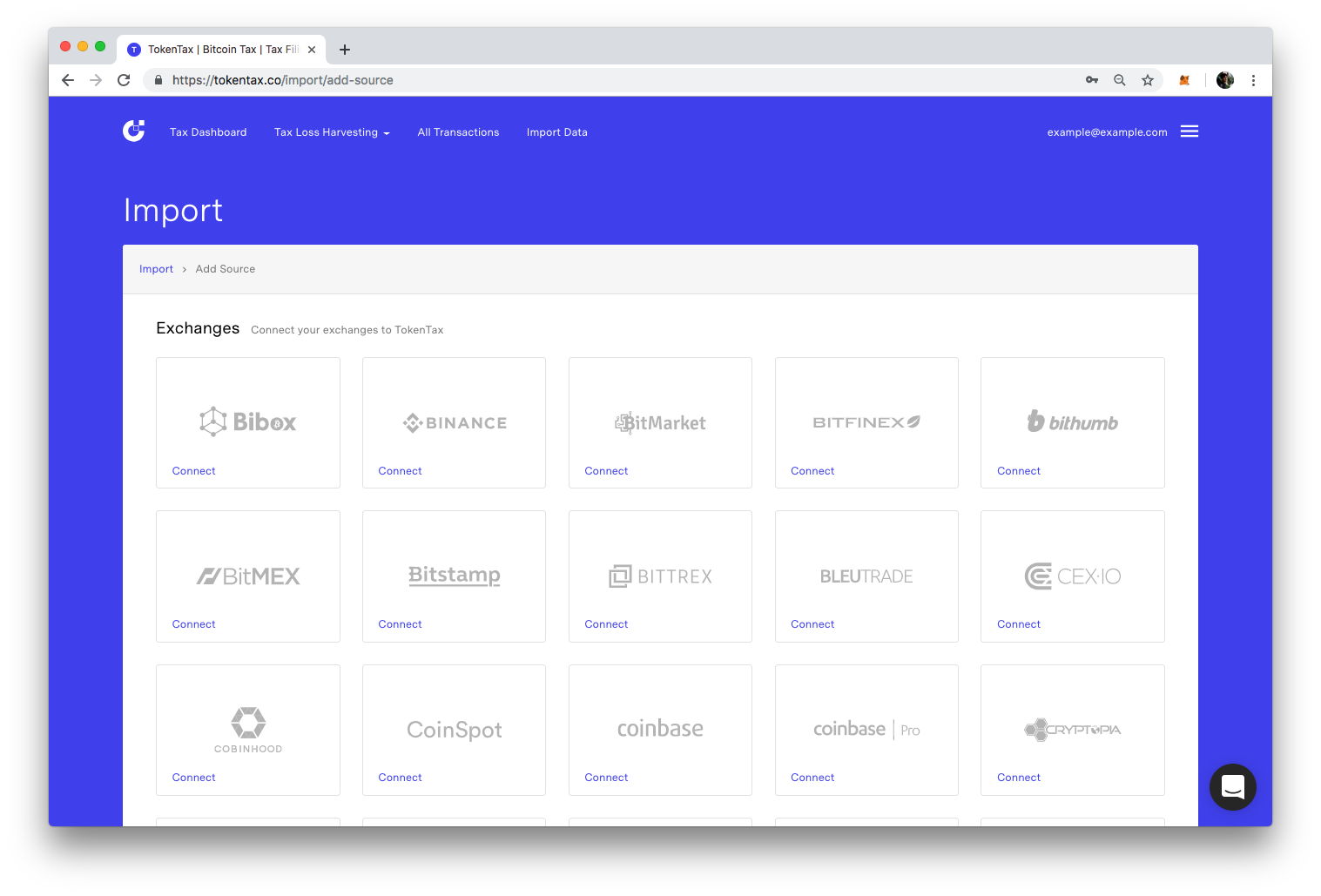View site info via the lock icon
1321x896 pixels.
[x=158, y=80]
